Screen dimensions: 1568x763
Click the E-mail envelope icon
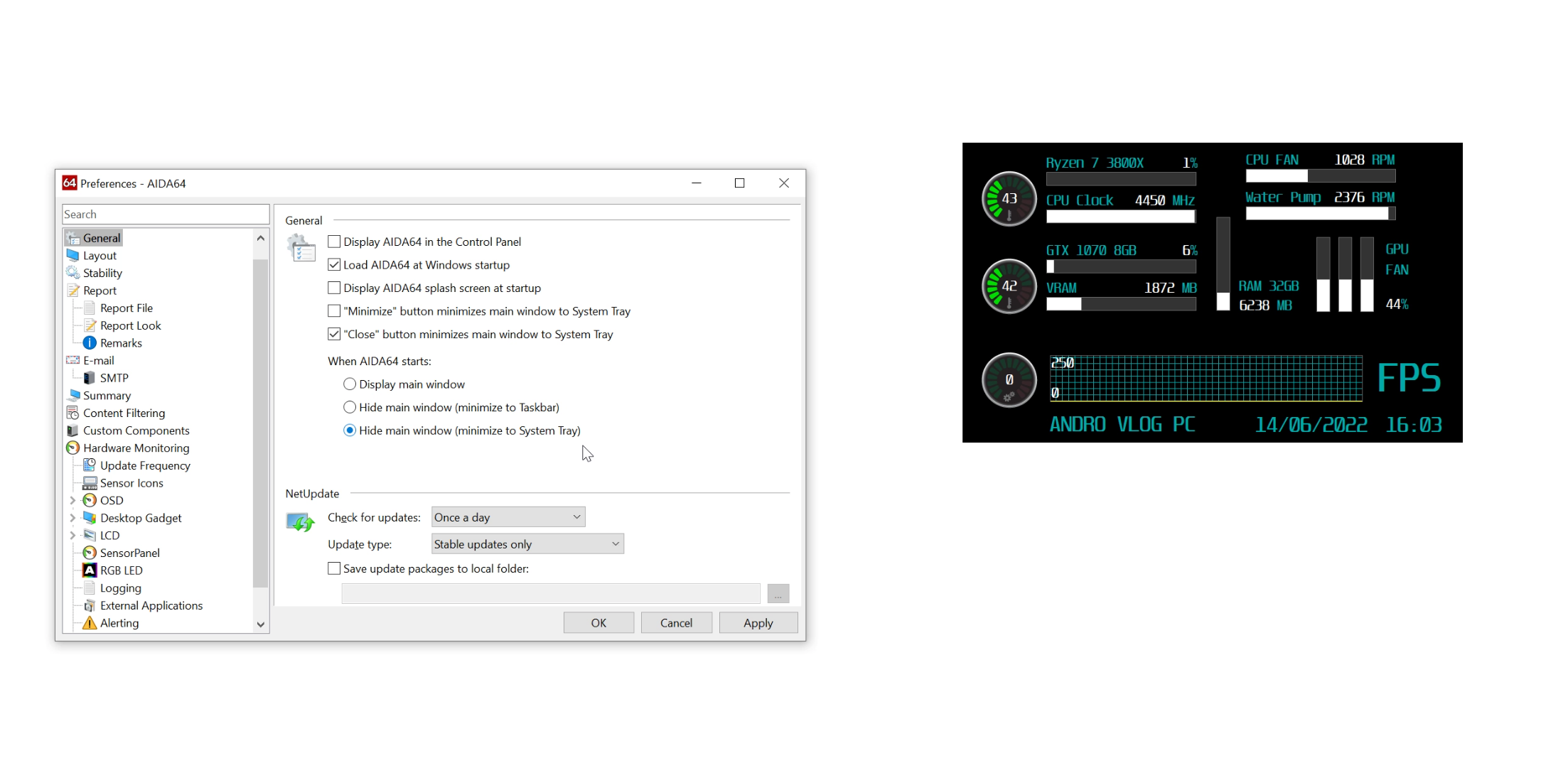[x=73, y=360]
